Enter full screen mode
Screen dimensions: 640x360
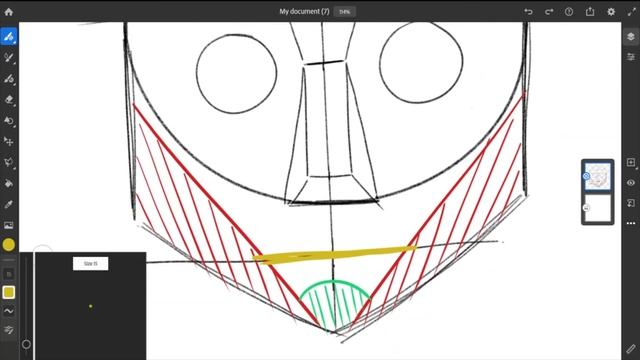click(x=631, y=12)
